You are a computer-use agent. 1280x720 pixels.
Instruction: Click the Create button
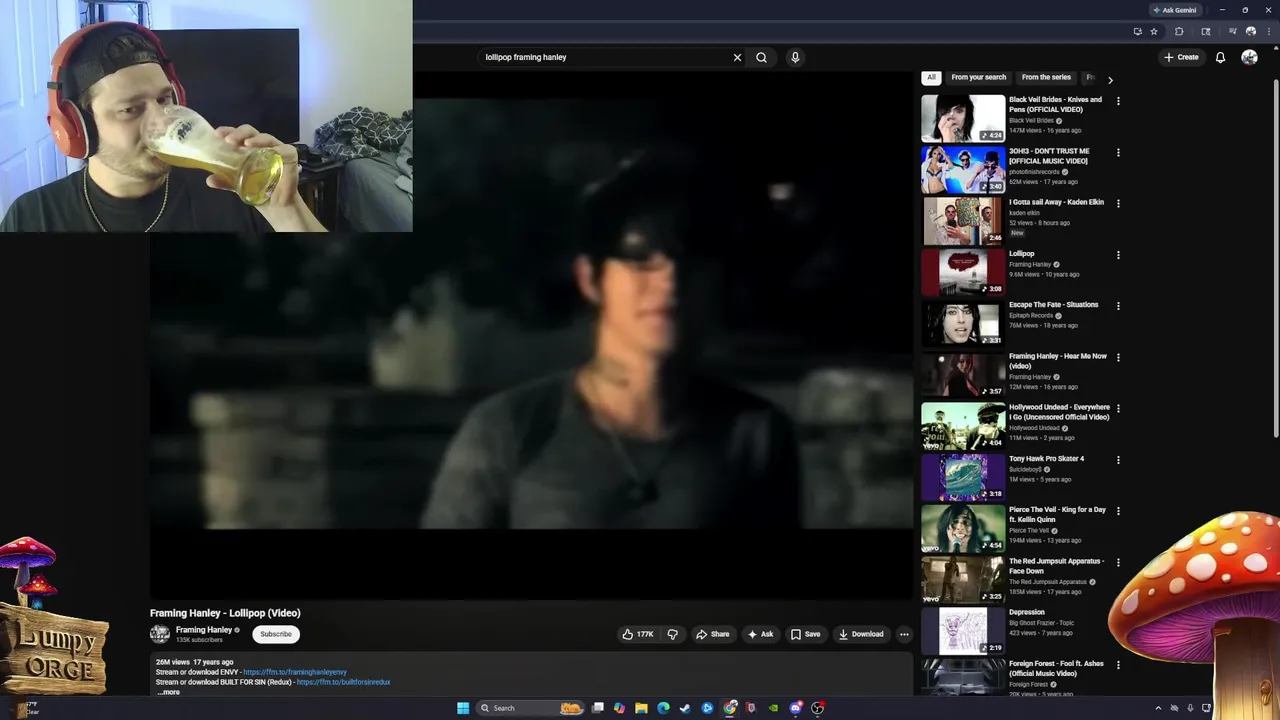pyautogui.click(x=1181, y=57)
